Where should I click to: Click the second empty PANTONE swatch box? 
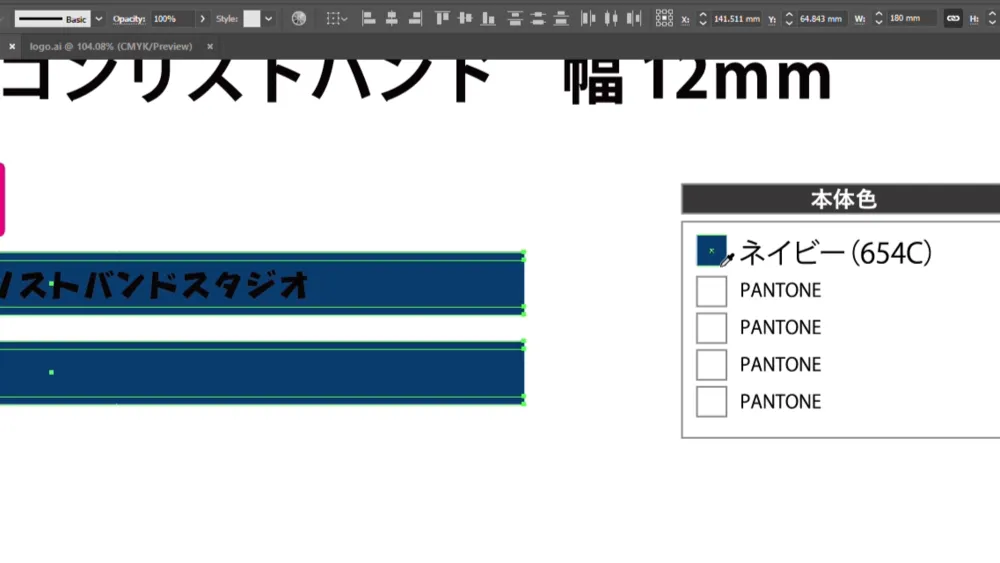tap(711, 328)
